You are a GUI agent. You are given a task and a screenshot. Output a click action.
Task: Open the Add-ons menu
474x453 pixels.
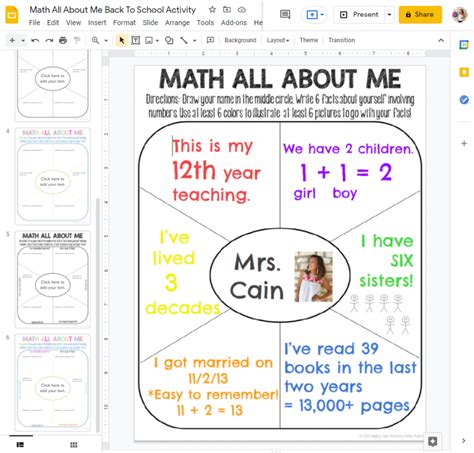(234, 23)
